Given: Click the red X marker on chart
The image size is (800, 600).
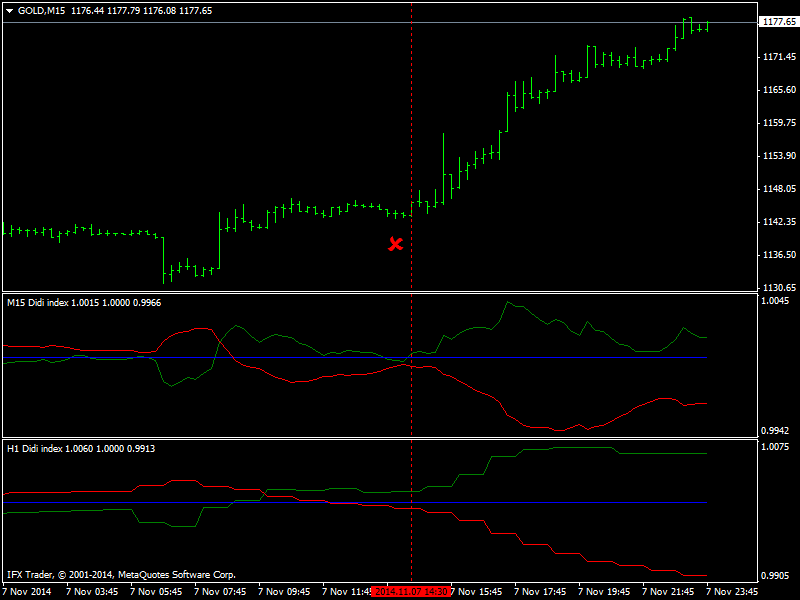Looking at the screenshot, I should pos(395,244).
